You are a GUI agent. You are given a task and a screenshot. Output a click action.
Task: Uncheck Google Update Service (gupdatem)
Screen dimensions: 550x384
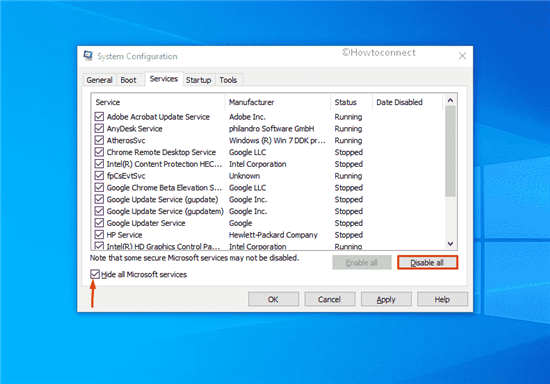click(x=99, y=211)
